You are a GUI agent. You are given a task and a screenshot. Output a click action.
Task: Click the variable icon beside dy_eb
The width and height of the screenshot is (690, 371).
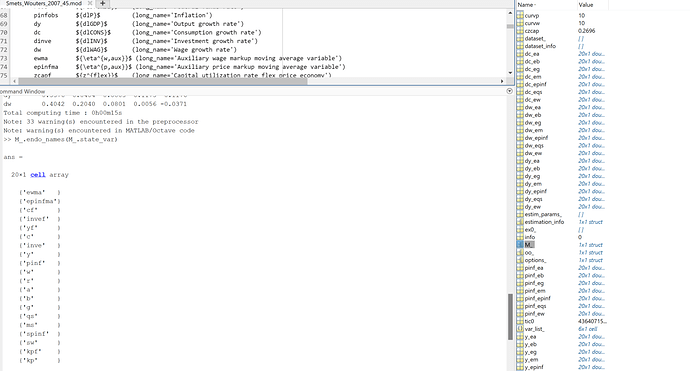coord(520,169)
